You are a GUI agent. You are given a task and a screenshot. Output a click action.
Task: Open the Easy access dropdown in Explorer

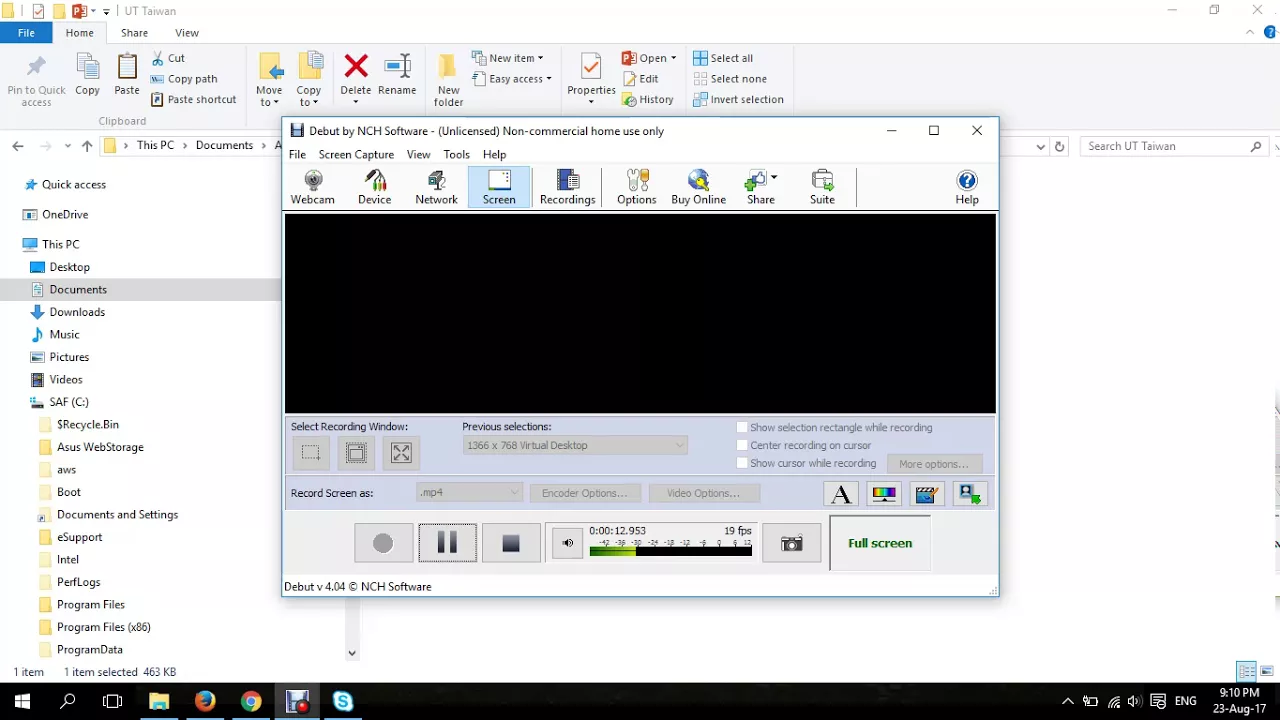511,79
